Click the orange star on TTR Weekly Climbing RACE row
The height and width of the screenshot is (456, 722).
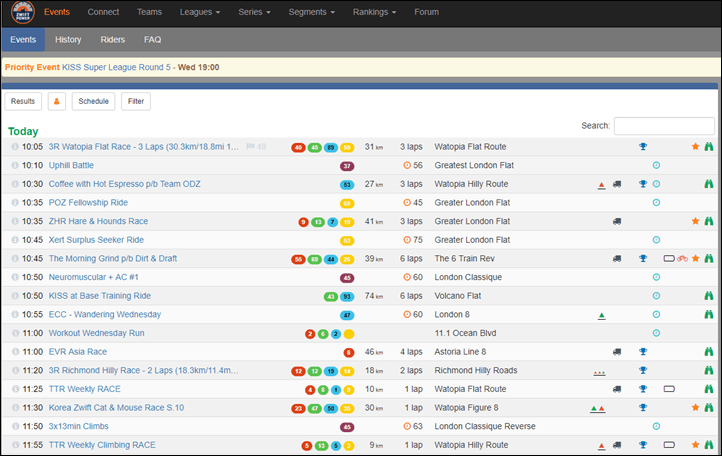[695, 444]
